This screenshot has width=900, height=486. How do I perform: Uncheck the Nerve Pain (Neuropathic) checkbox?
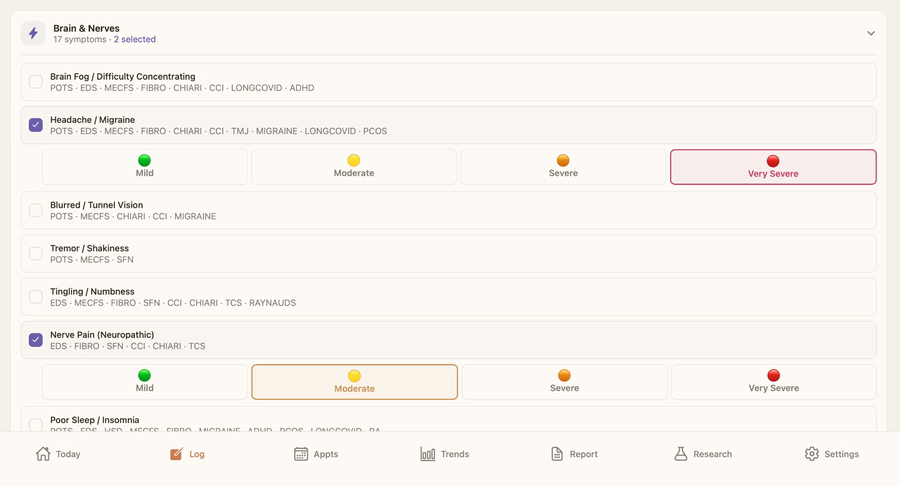36,340
